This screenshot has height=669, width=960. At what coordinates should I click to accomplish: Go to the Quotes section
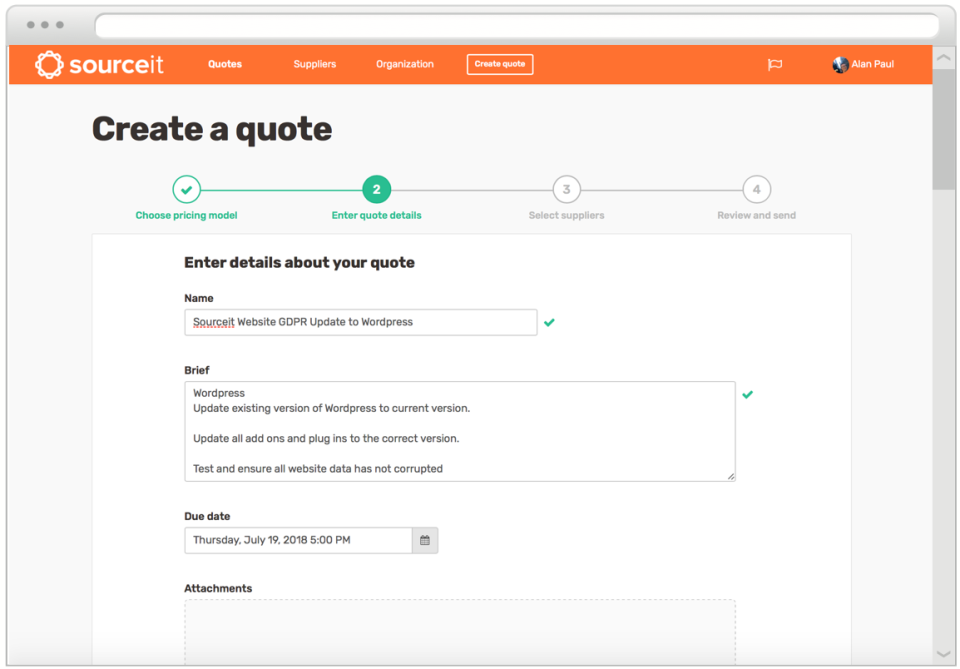224,64
